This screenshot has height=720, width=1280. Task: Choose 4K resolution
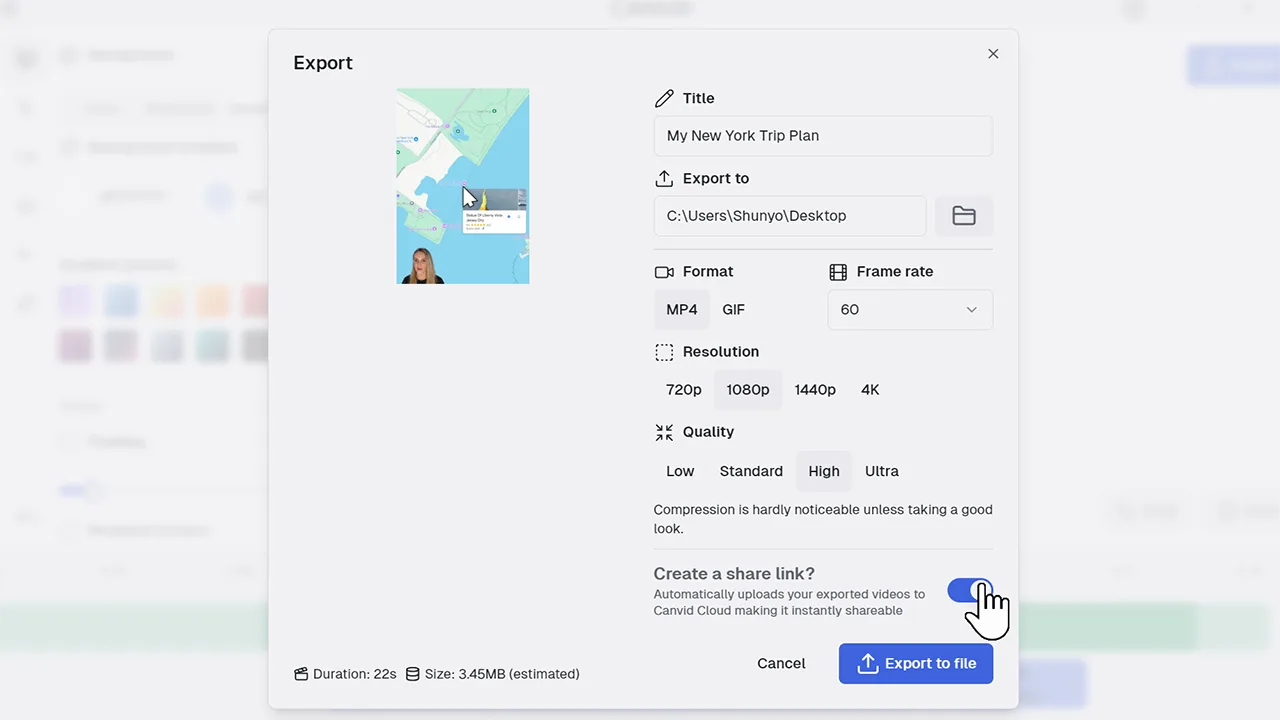click(x=869, y=389)
